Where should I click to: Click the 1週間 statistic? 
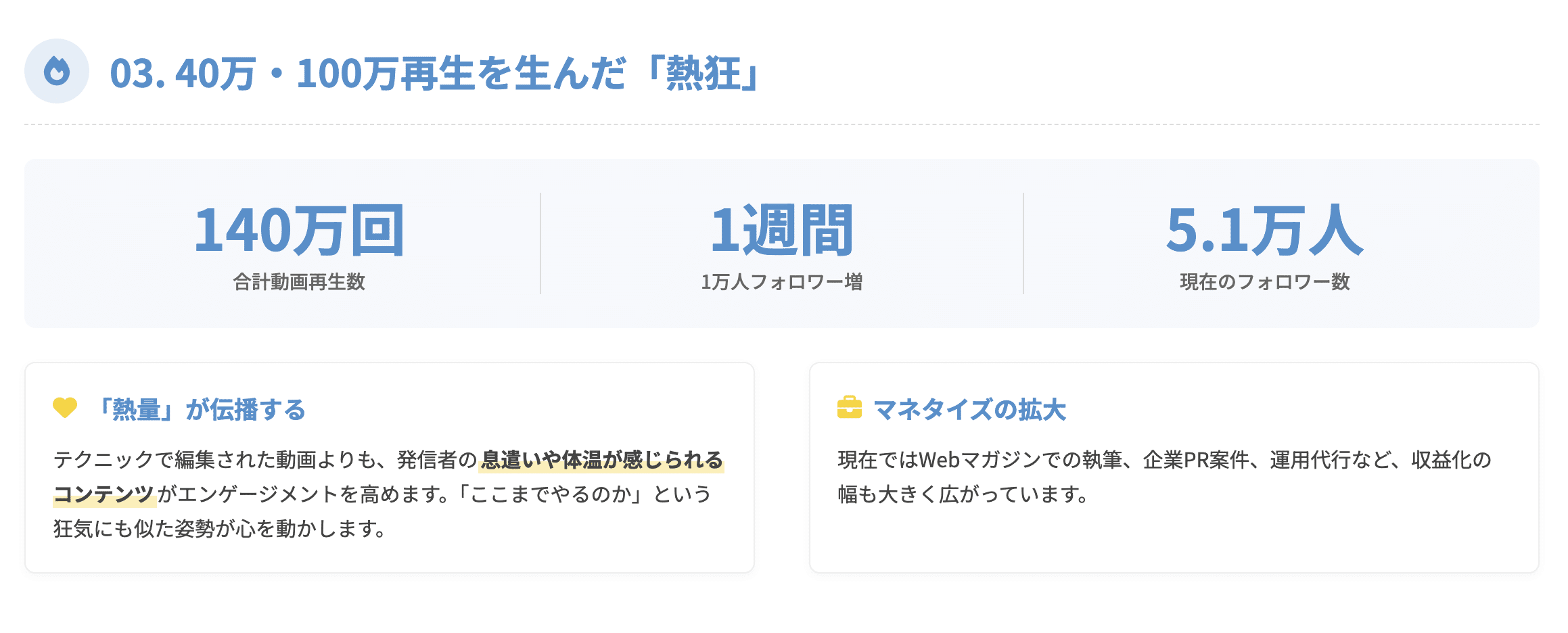point(782,230)
